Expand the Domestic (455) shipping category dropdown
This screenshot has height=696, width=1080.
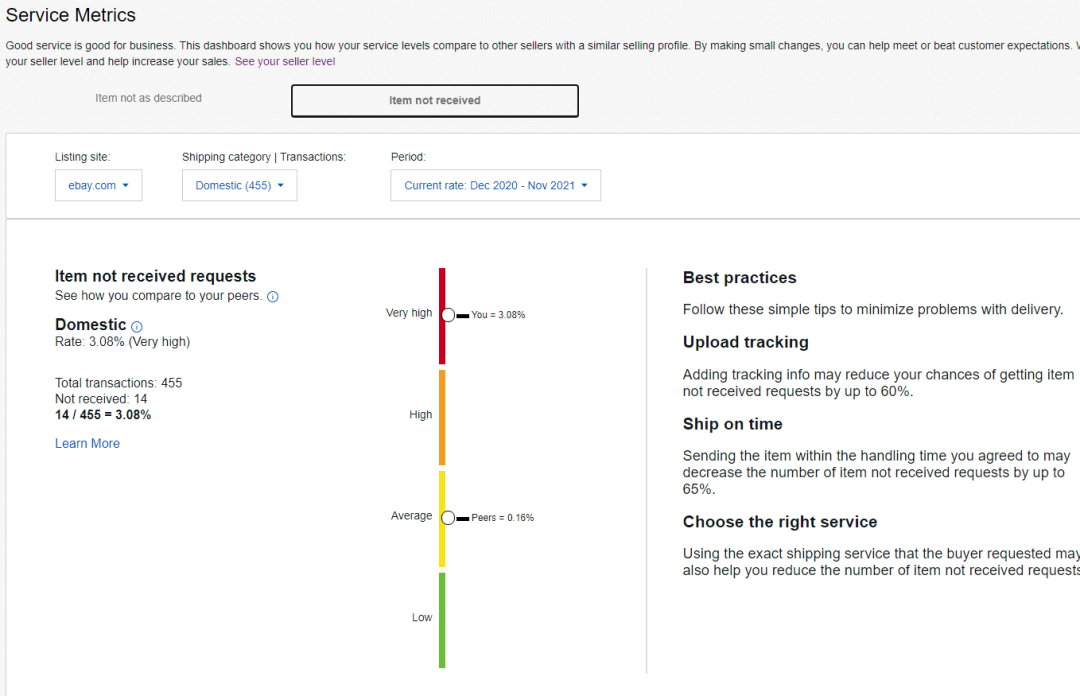click(239, 185)
